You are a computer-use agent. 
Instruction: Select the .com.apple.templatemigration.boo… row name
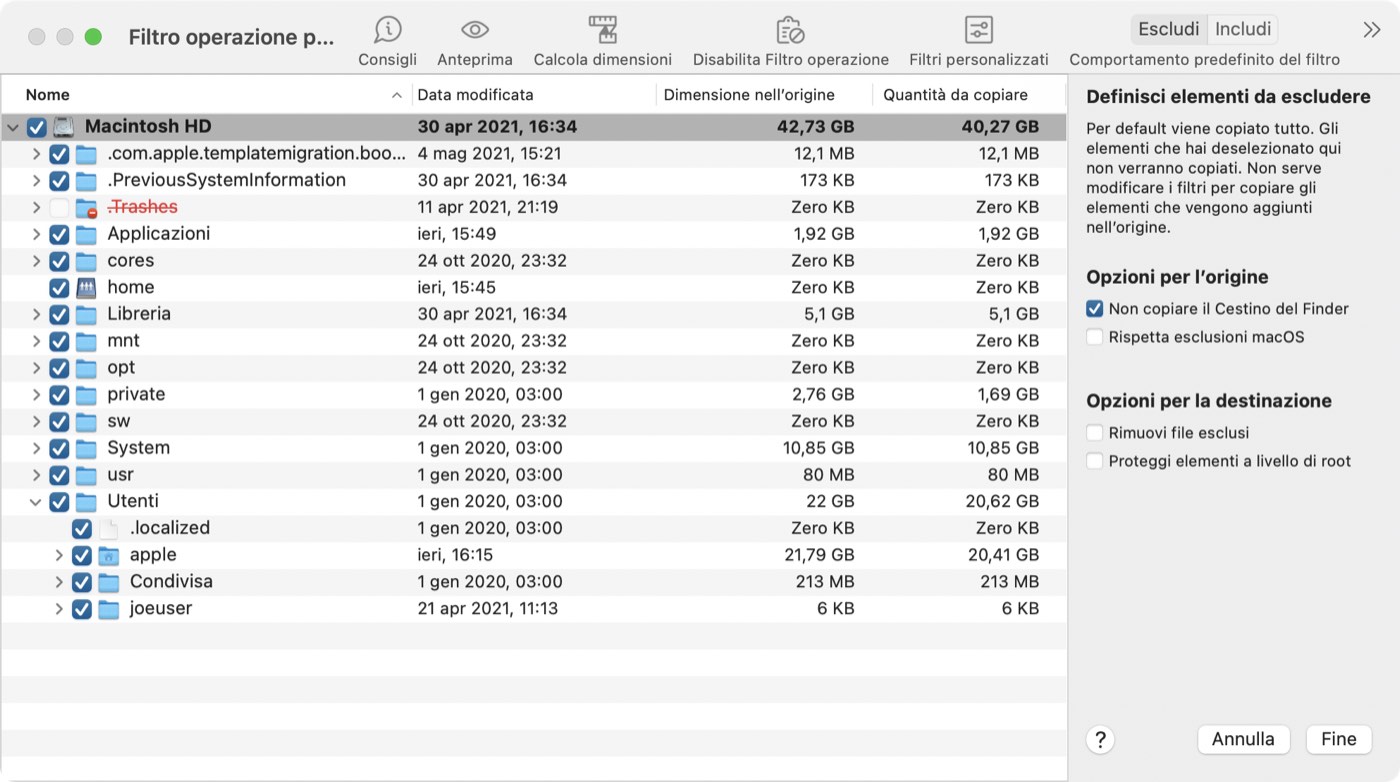coord(257,154)
